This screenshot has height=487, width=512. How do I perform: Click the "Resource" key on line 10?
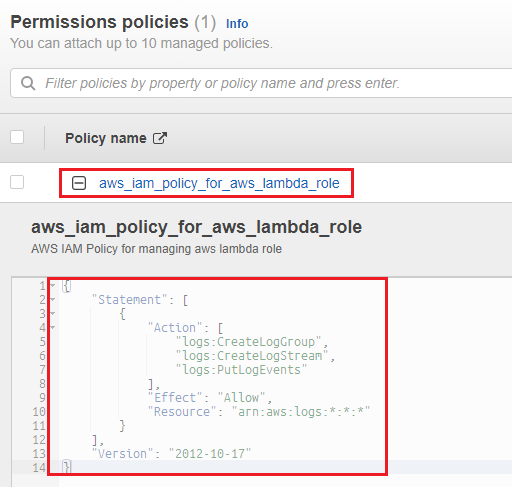pyautogui.click(x=182, y=412)
